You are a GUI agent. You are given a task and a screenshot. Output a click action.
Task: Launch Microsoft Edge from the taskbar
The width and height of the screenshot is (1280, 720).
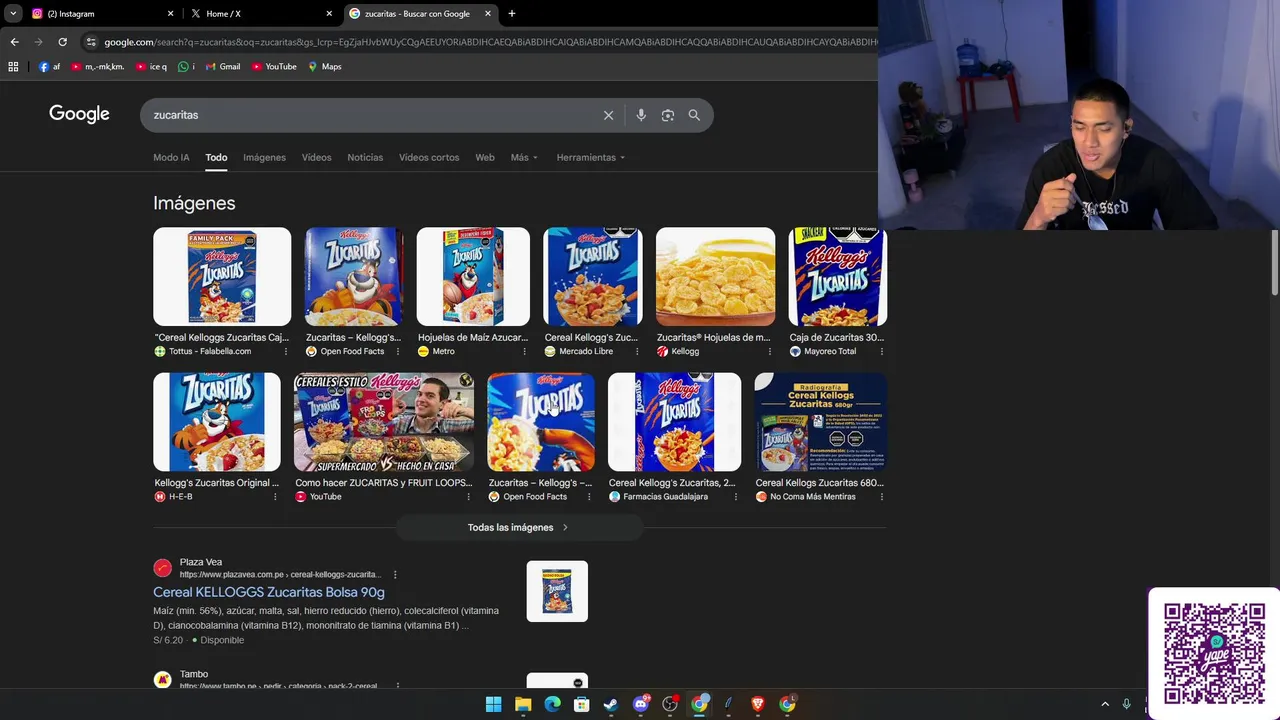pos(552,704)
